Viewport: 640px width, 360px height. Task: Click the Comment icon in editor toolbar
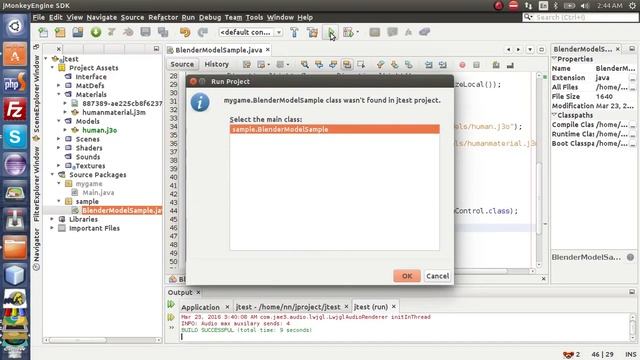pyautogui.click(x=496, y=64)
